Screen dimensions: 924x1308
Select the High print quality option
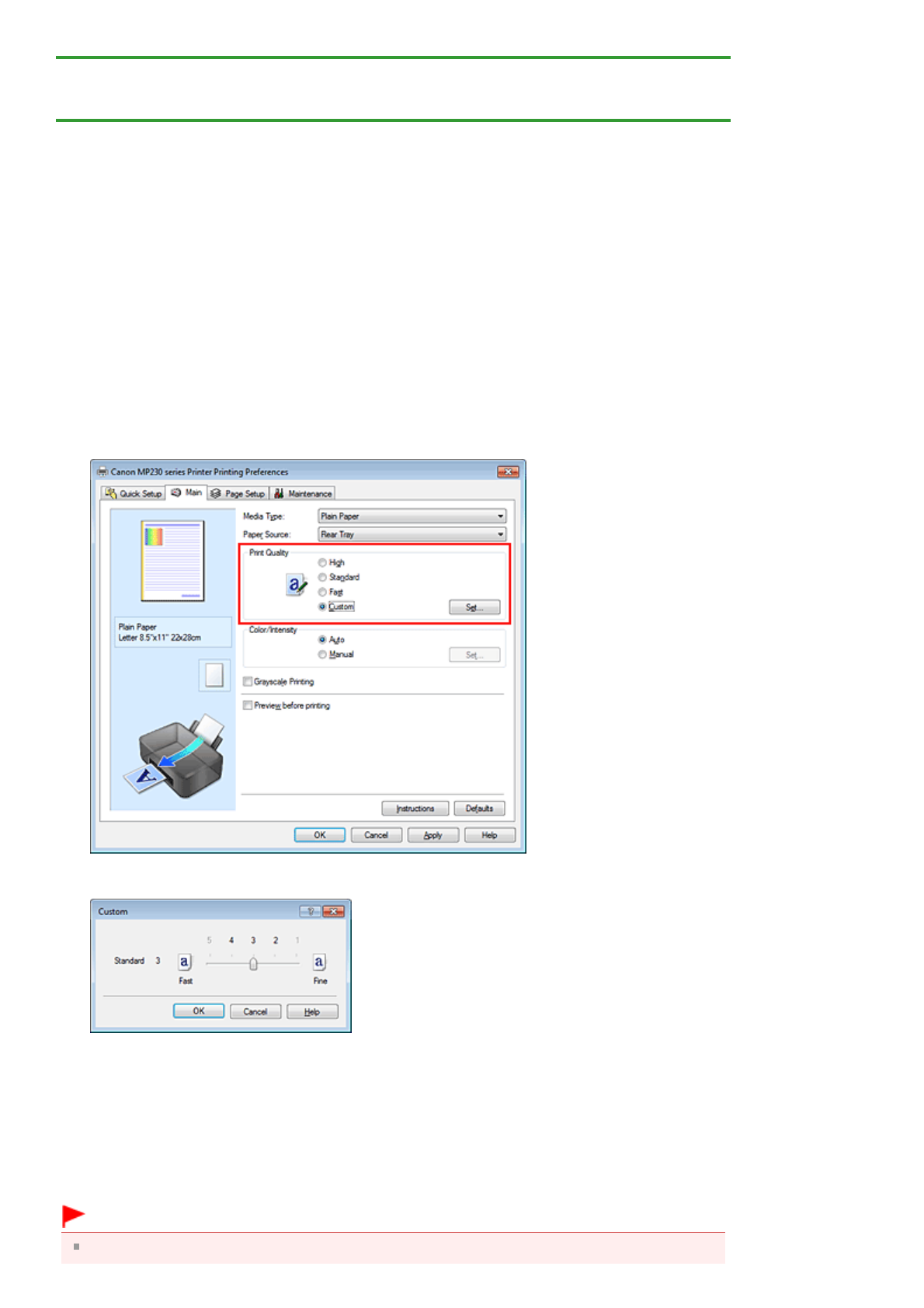pos(322,562)
